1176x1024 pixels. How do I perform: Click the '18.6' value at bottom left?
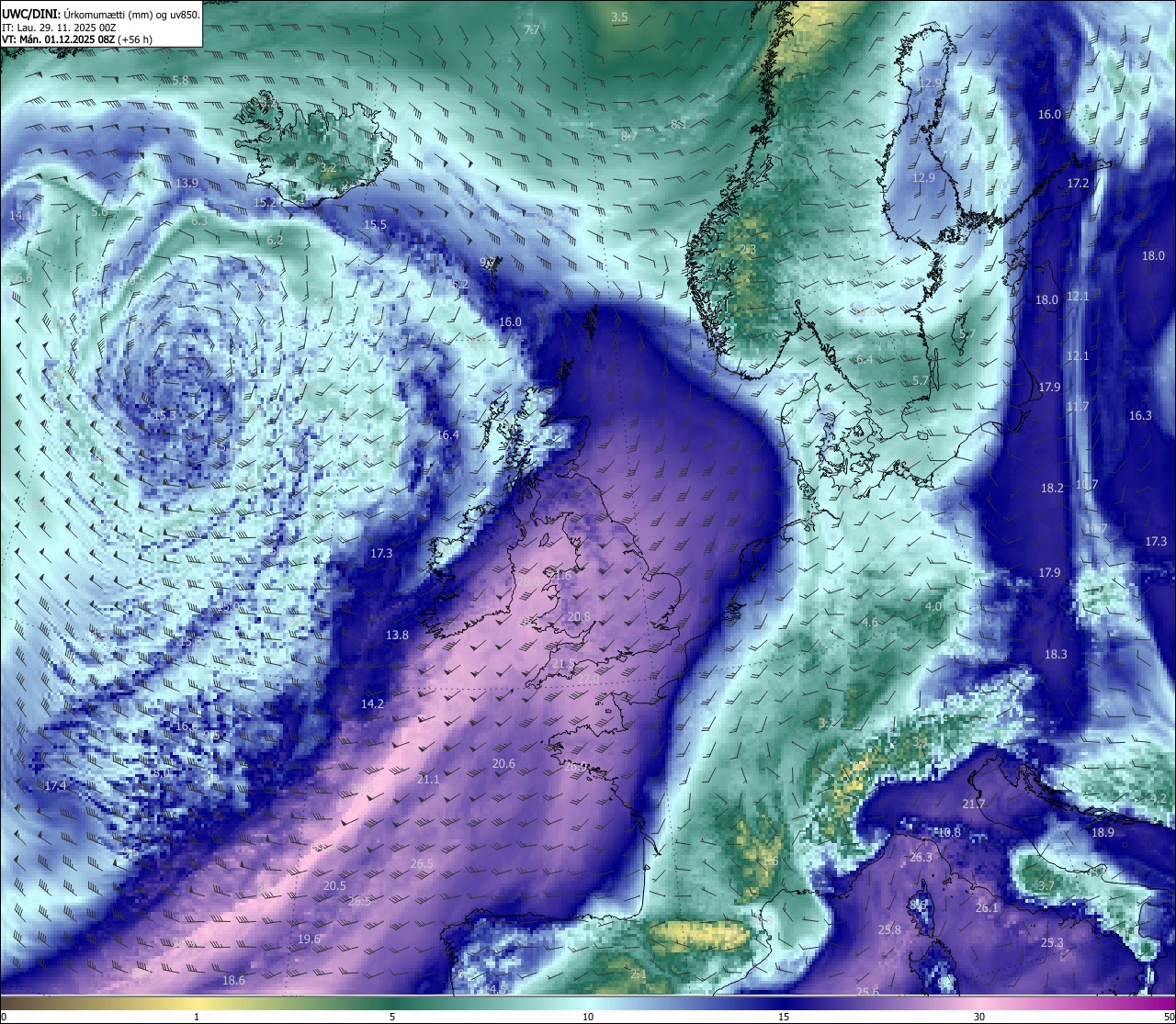(x=233, y=980)
